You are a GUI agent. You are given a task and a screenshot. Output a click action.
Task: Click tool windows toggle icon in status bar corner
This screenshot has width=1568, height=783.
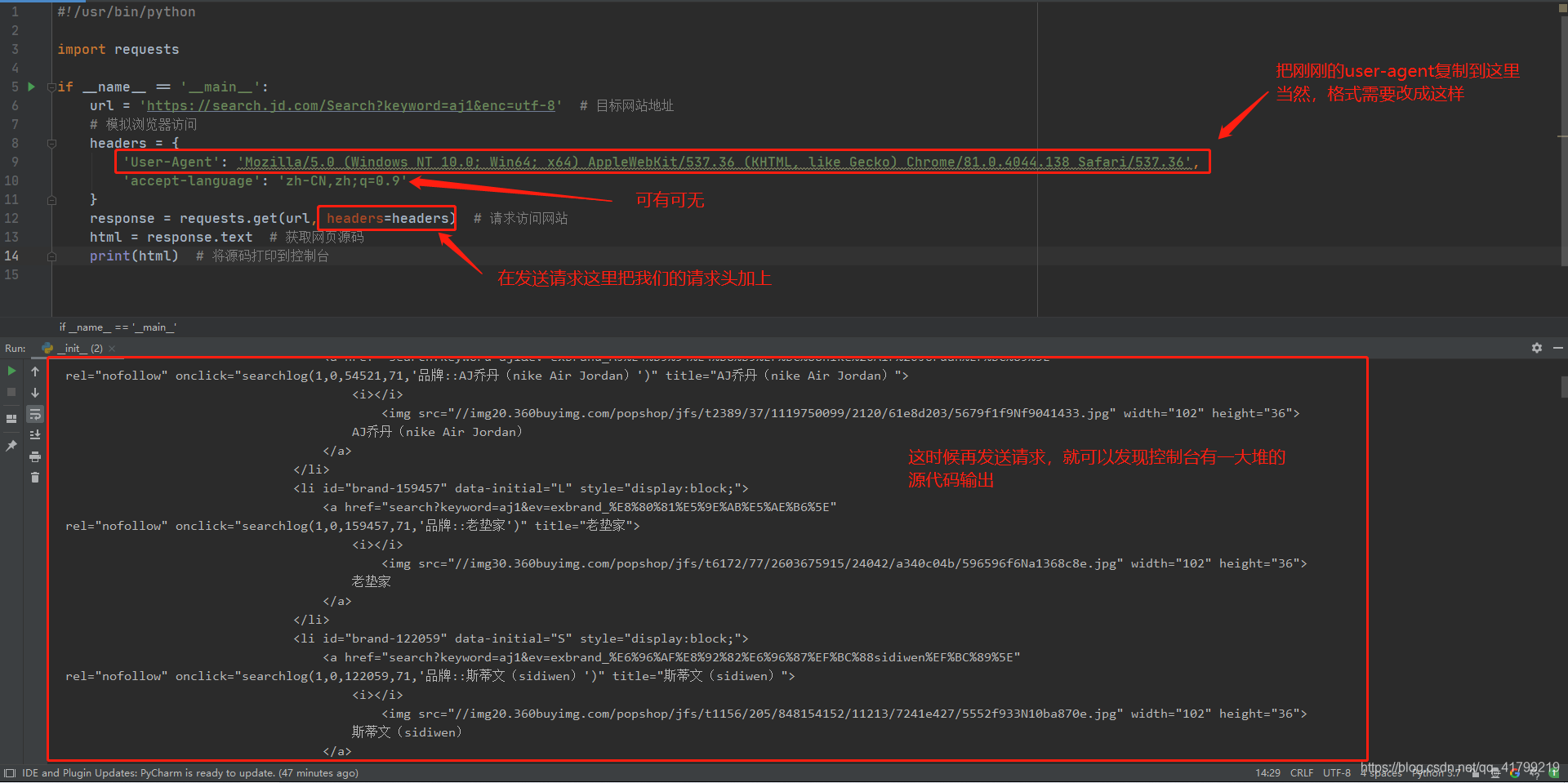[x=10, y=773]
